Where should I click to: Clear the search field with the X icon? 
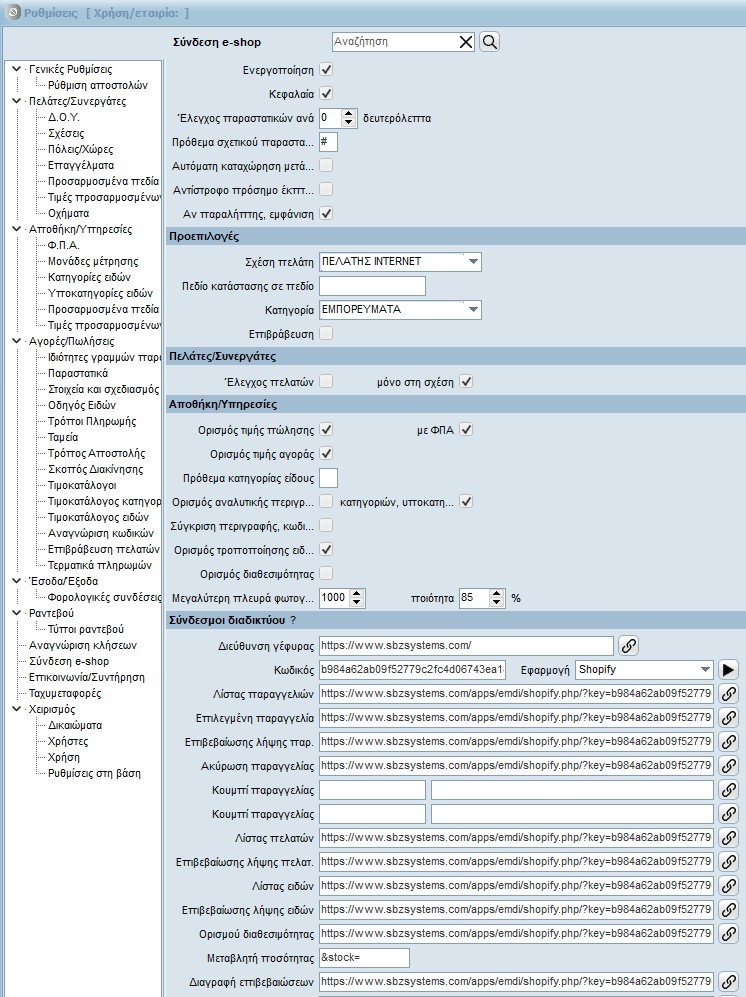466,42
